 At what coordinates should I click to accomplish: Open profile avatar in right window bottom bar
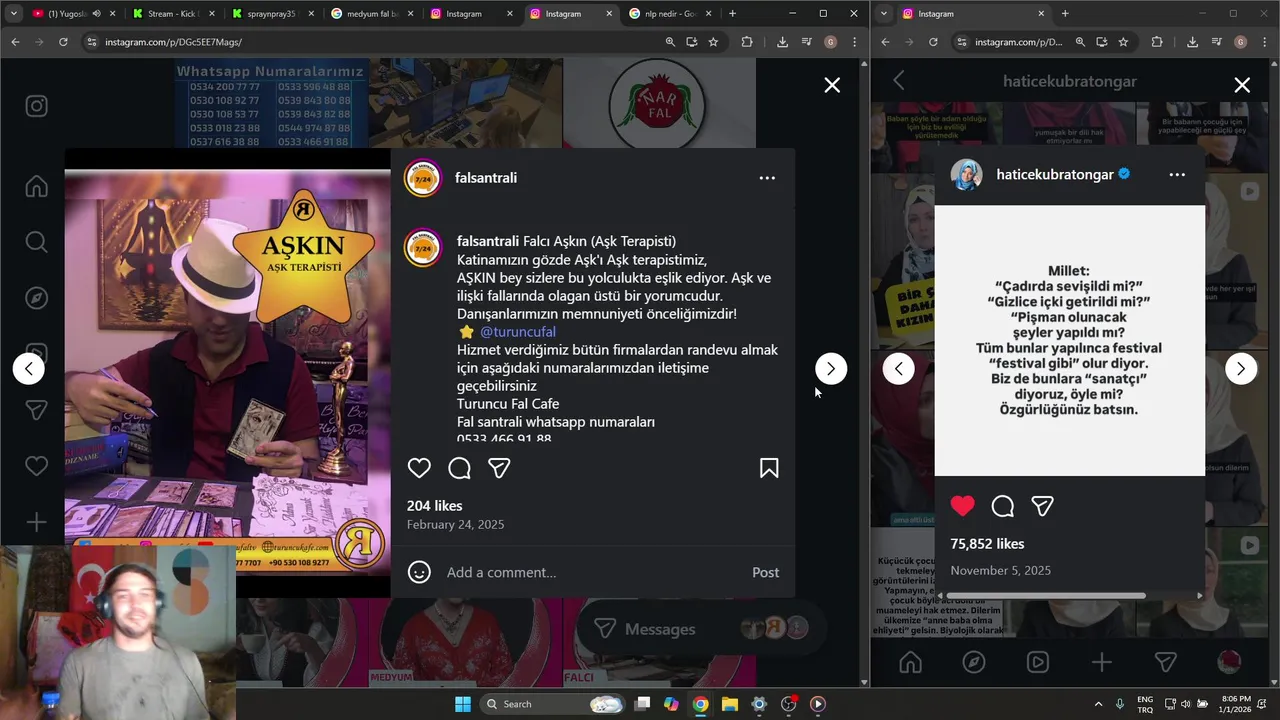[x=1229, y=662]
